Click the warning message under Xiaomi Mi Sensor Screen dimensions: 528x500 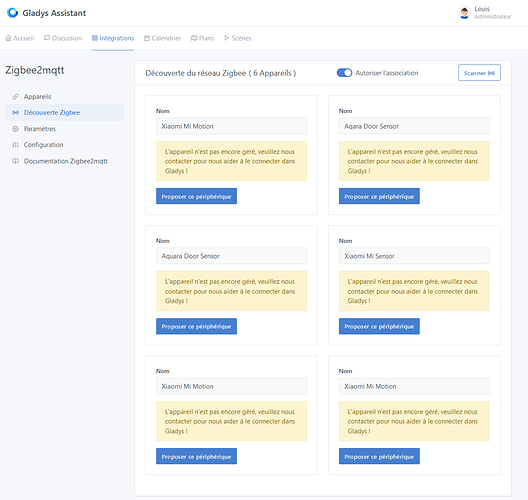(x=414, y=291)
